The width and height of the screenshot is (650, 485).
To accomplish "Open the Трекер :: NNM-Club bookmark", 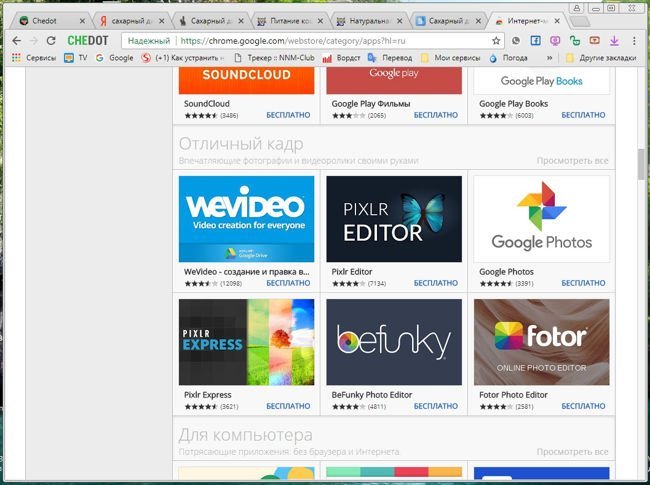I will (274, 58).
